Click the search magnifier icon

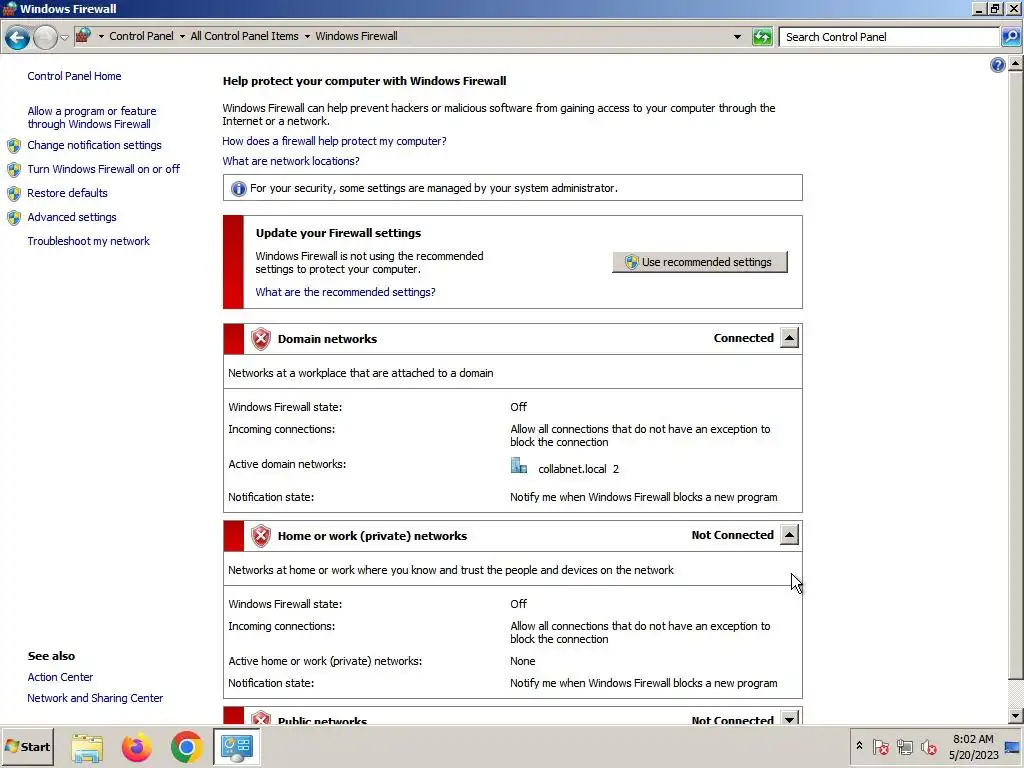[1010, 37]
